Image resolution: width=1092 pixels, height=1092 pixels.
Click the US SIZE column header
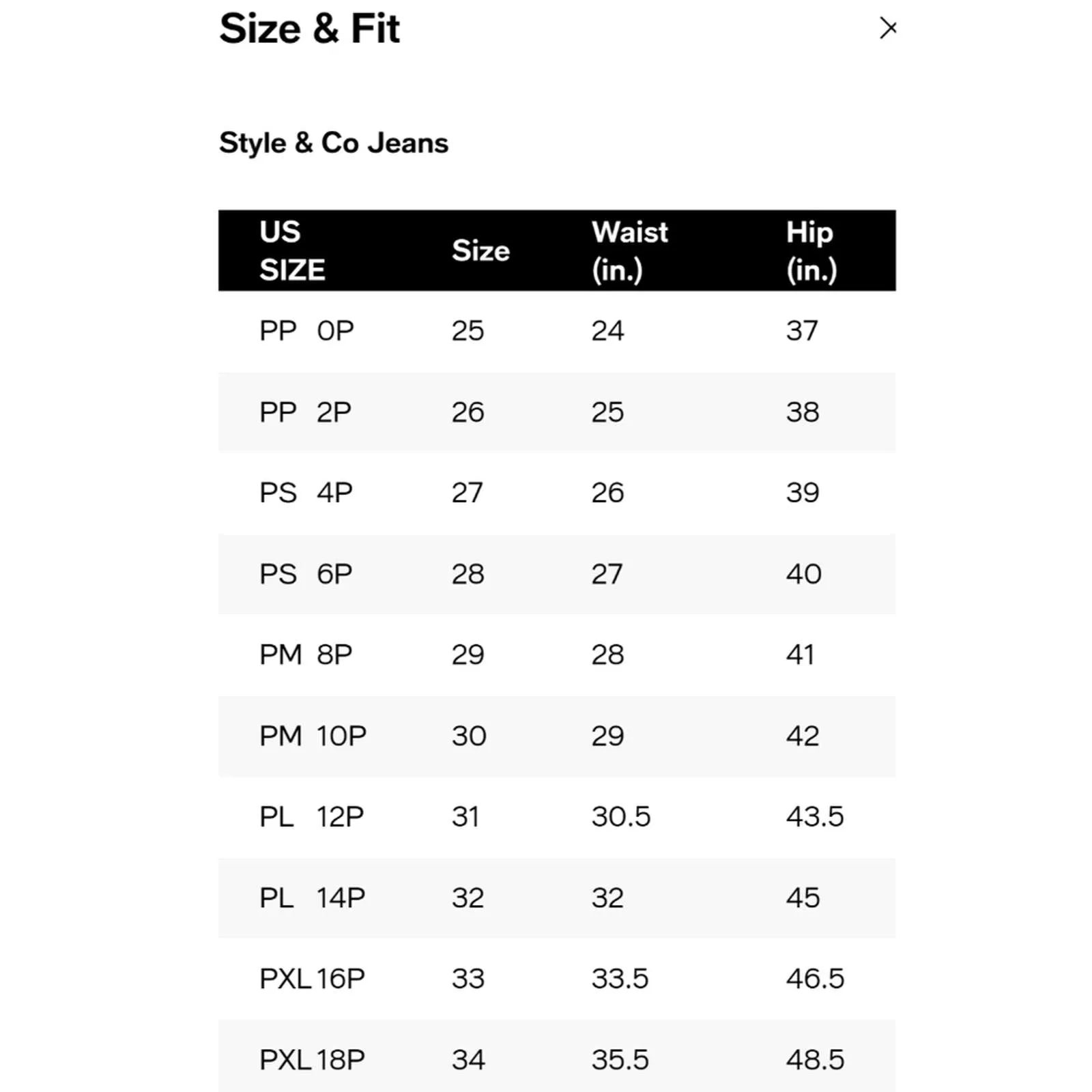pos(292,250)
